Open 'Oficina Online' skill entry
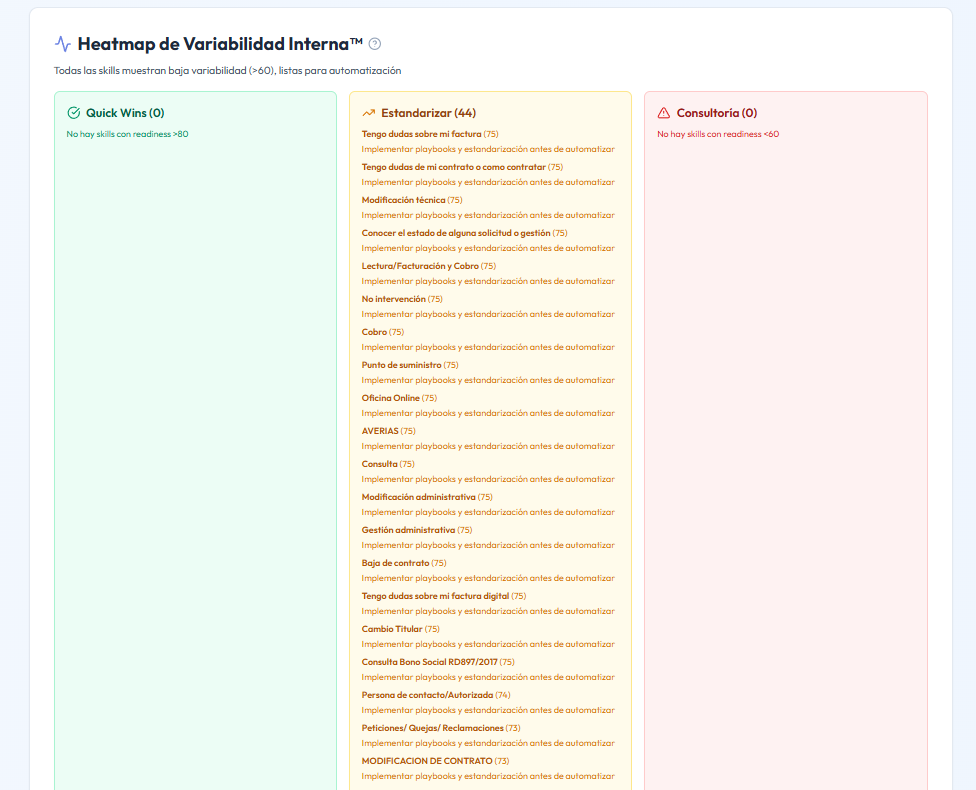Viewport: 976px width, 790px height. 390,398
